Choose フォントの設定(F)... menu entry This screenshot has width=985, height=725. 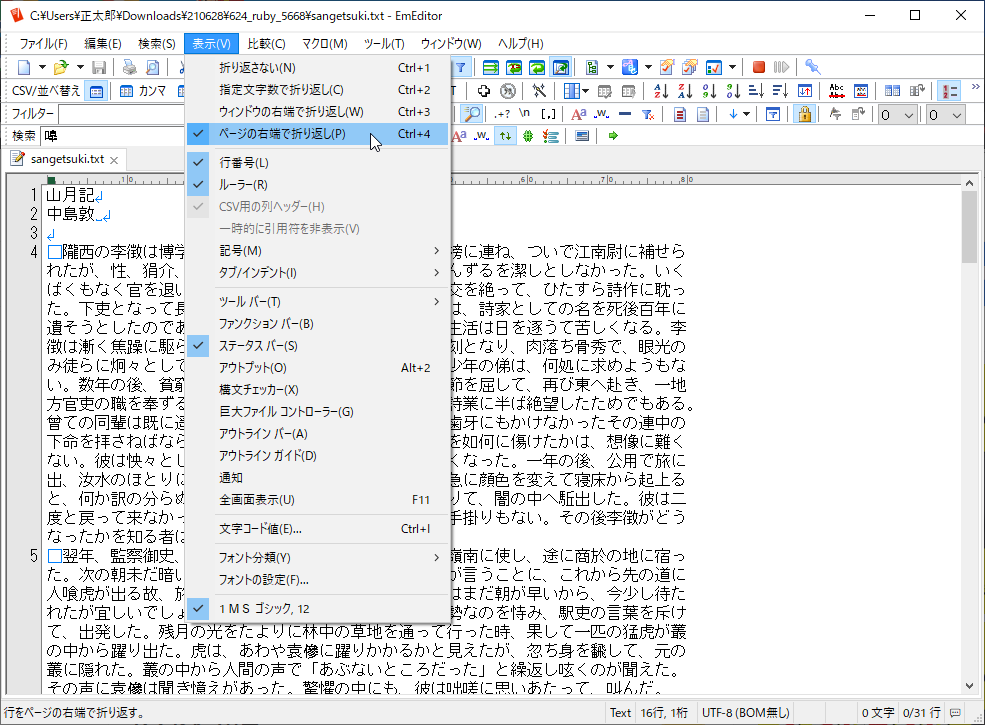pyautogui.click(x=317, y=580)
